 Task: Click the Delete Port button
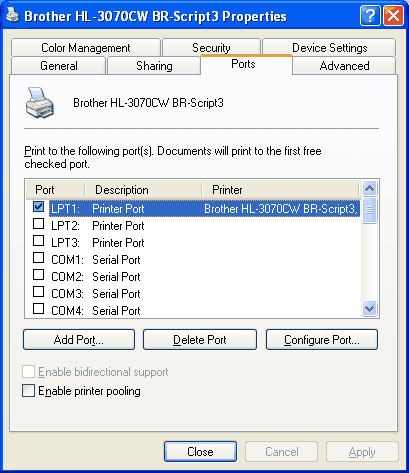[200, 340]
